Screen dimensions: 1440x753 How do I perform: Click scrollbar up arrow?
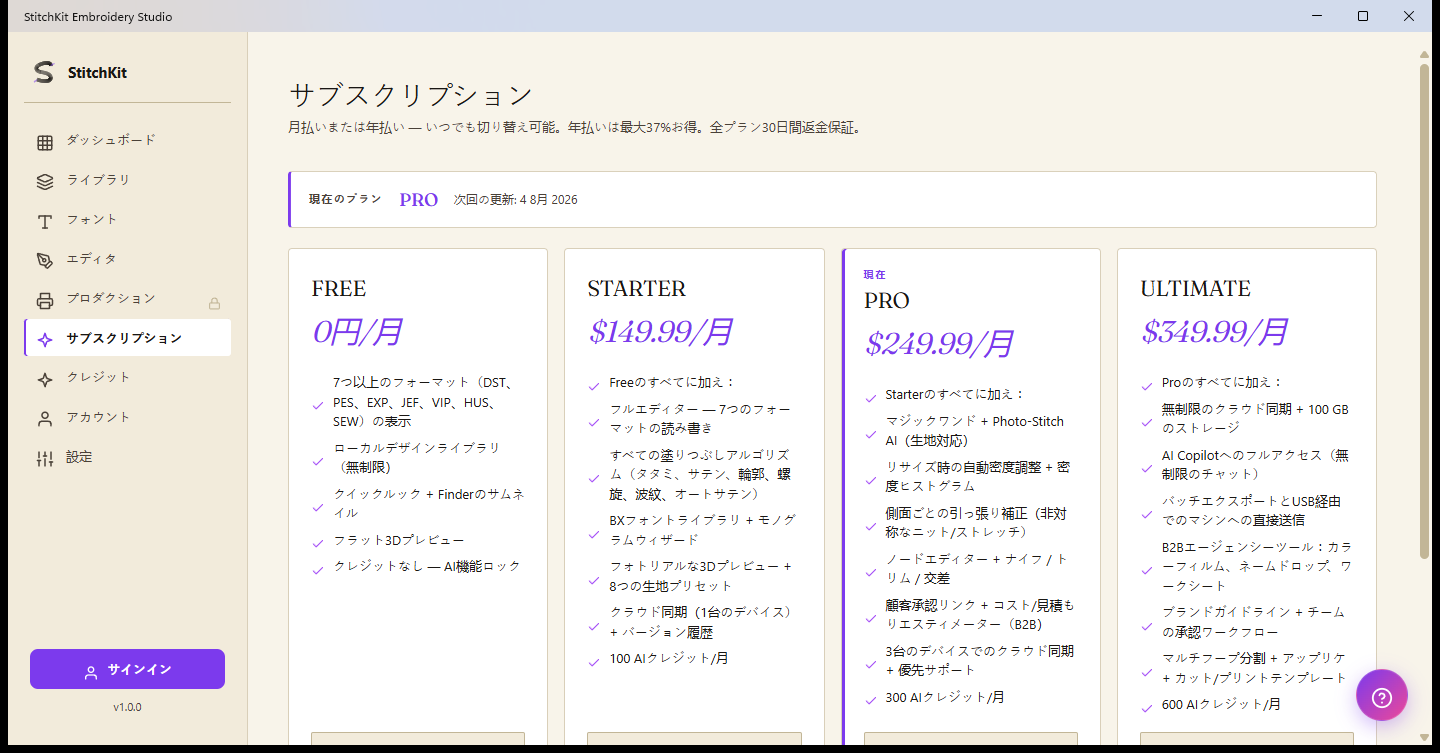pyautogui.click(x=1424, y=54)
